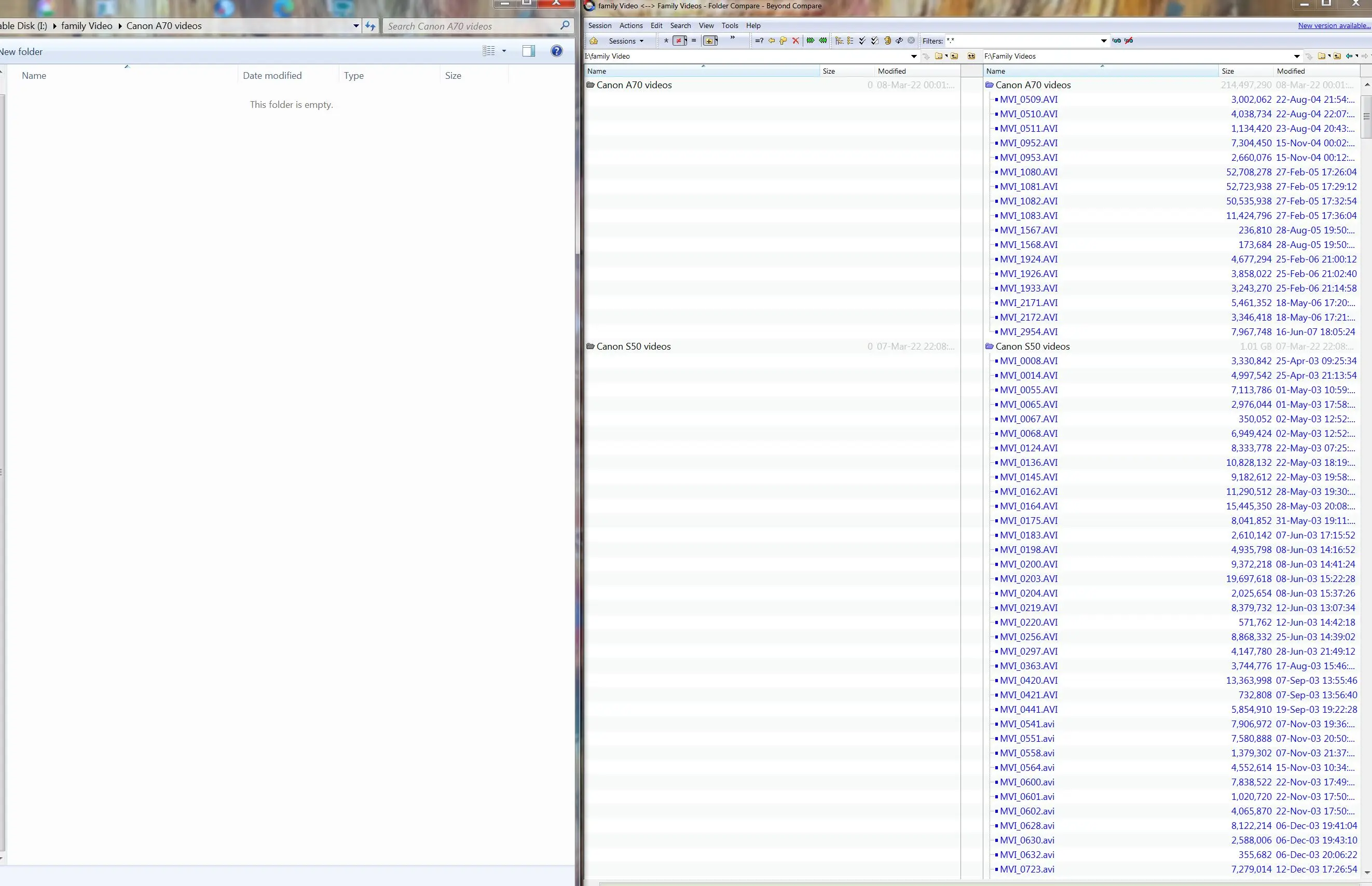Click the Expand All folders icon
Screen dimensions: 1372x886
pyautogui.click(x=839, y=40)
